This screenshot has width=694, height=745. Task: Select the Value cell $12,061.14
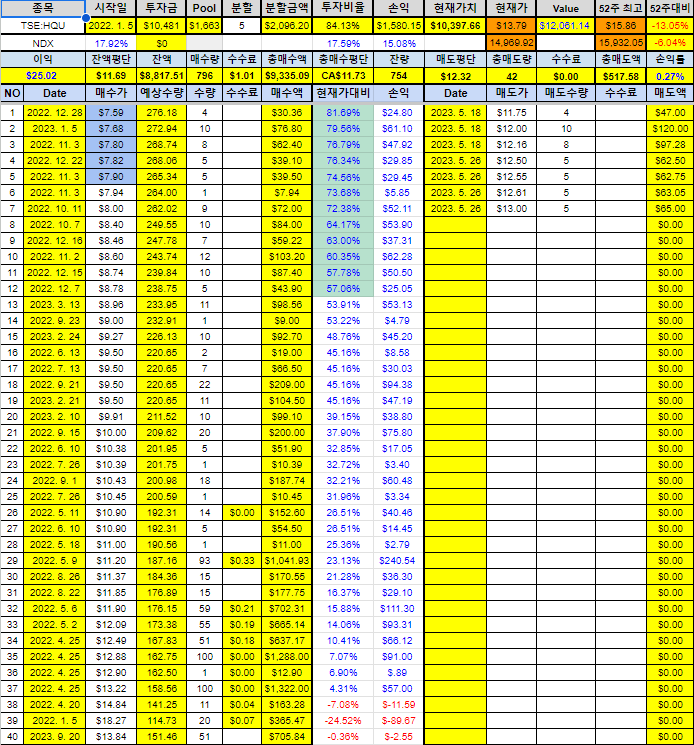[x=565, y=26]
